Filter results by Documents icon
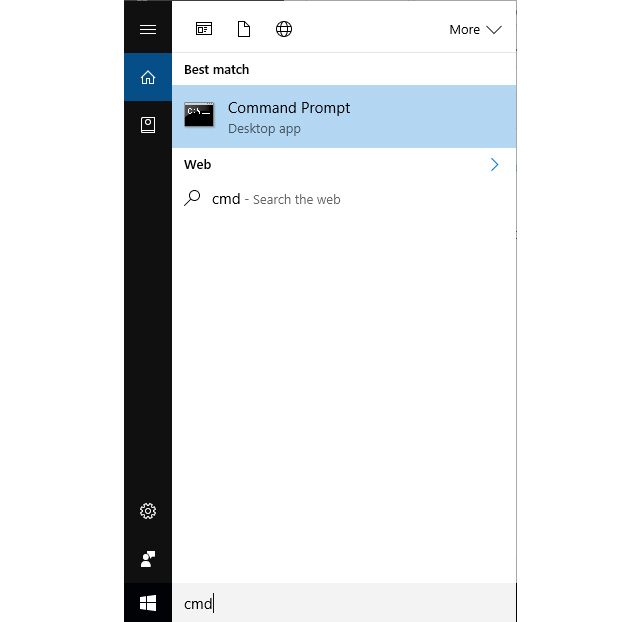 [243, 29]
